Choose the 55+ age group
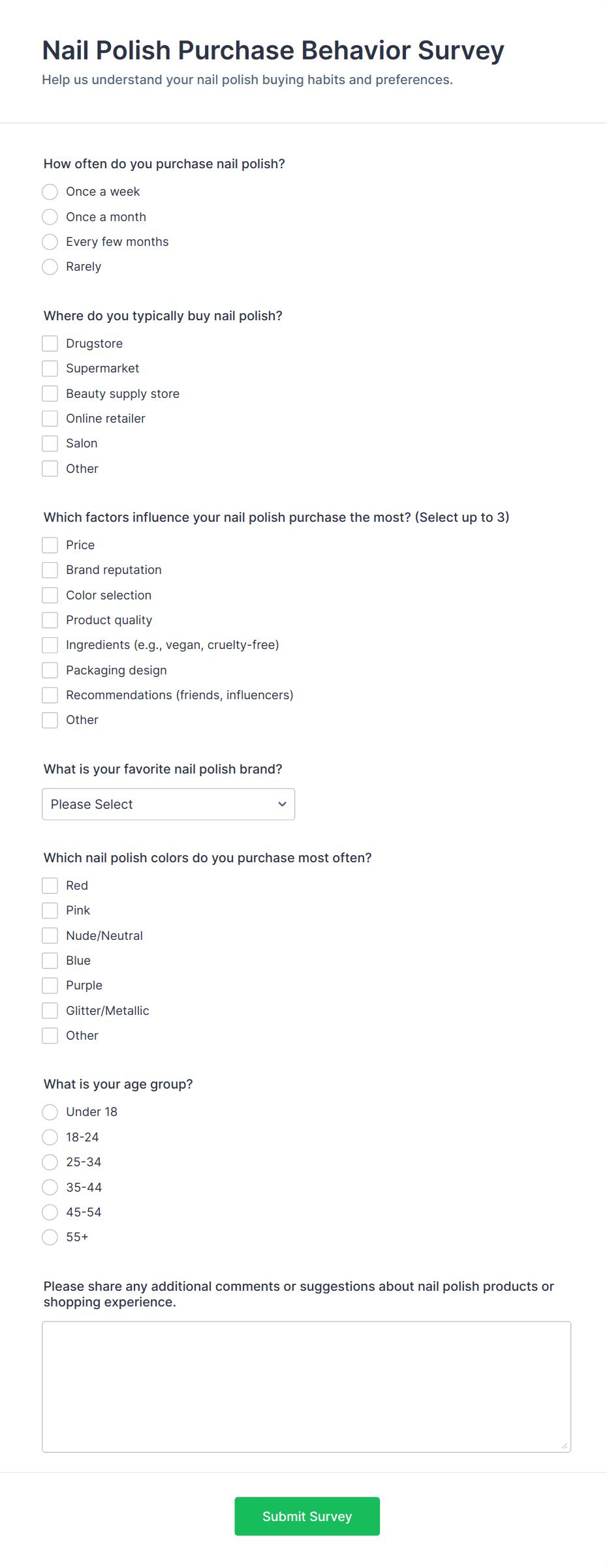This screenshot has height=1568, width=607. (50, 1237)
